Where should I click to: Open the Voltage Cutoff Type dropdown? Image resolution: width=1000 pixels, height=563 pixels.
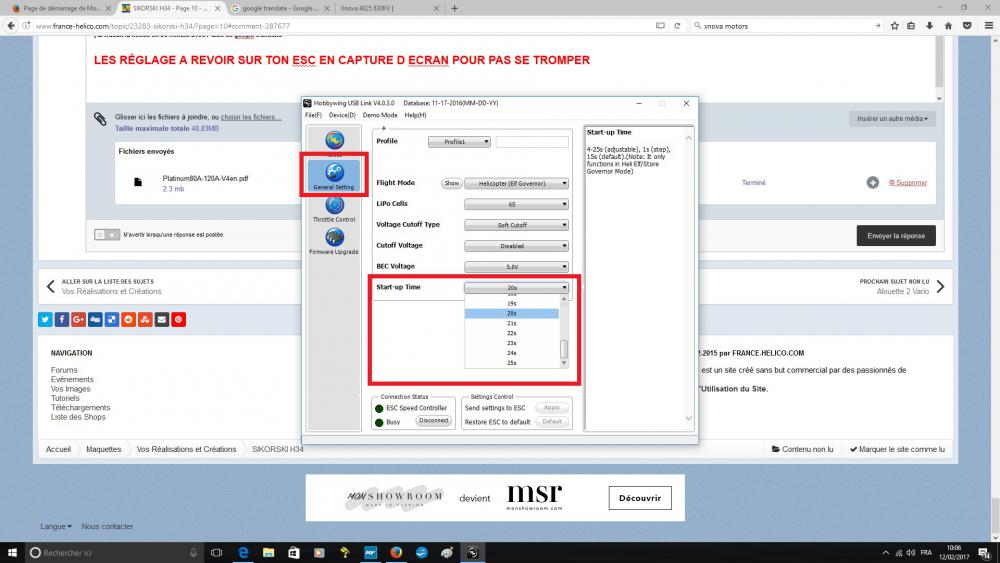click(516, 225)
